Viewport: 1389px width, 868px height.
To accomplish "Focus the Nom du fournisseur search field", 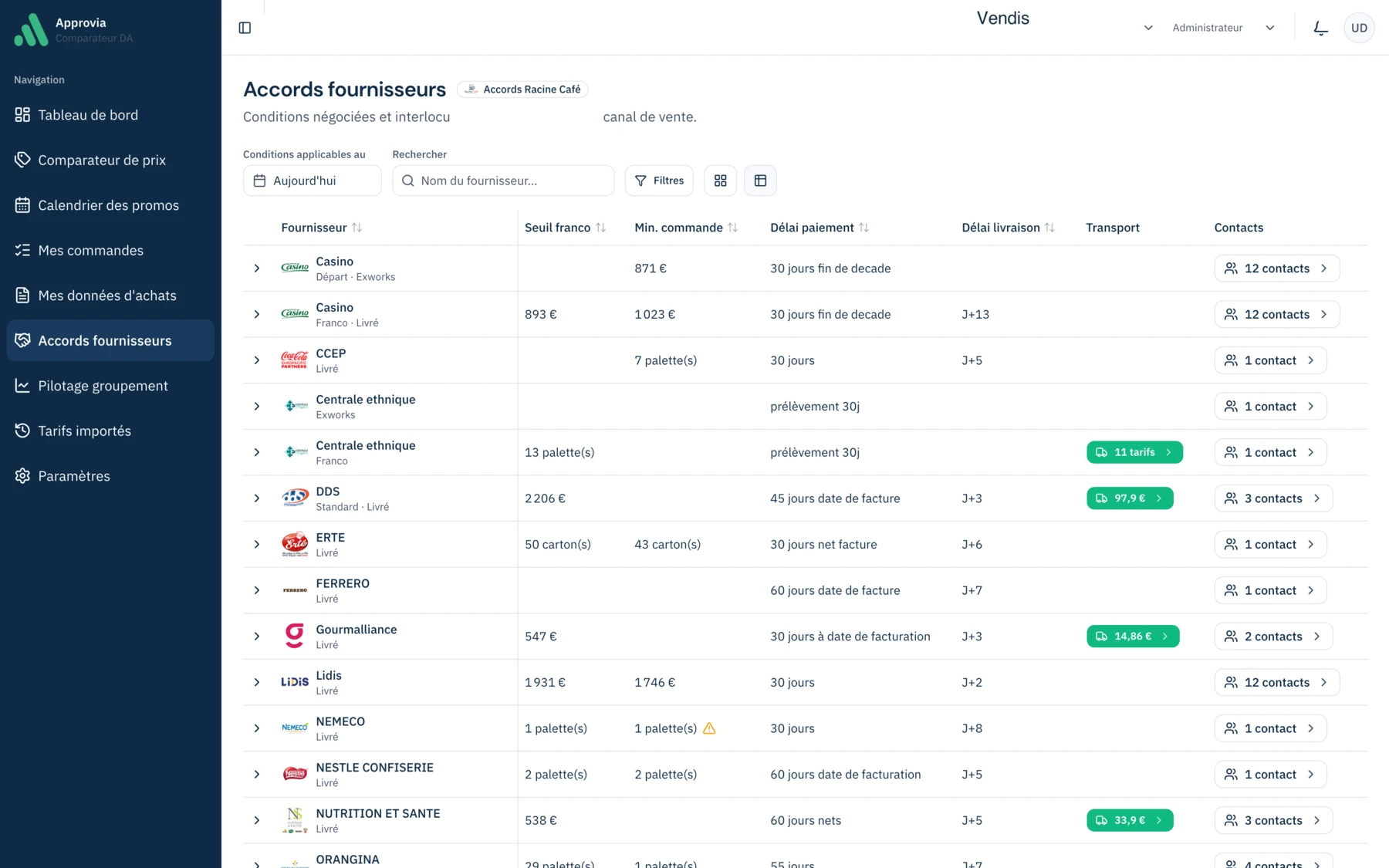I will click(x=503, y=181).
